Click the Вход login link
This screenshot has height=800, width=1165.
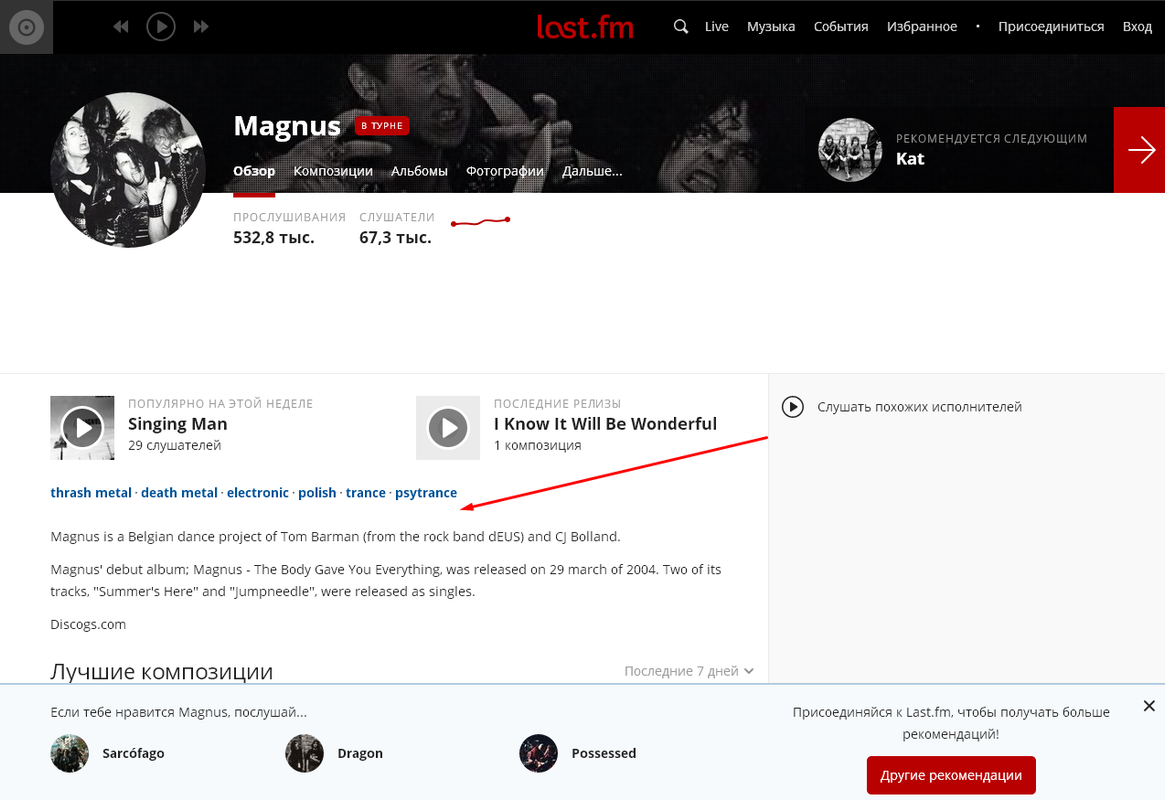pos(1137,27)
